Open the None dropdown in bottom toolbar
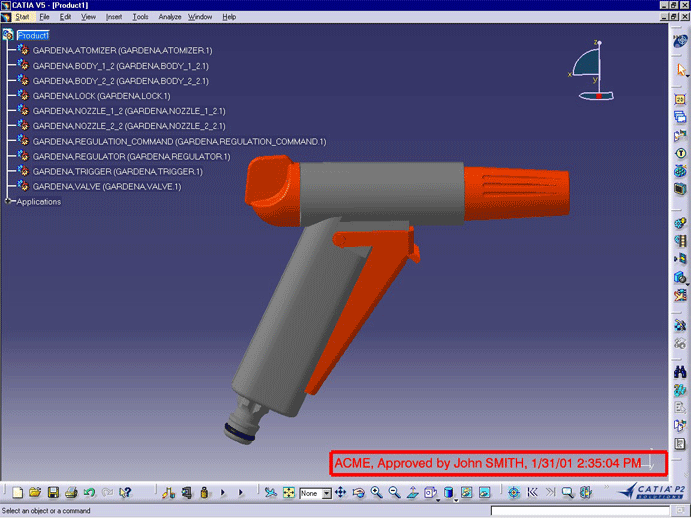The width and height of the screenshot is (691, 518). coord(315,493)
